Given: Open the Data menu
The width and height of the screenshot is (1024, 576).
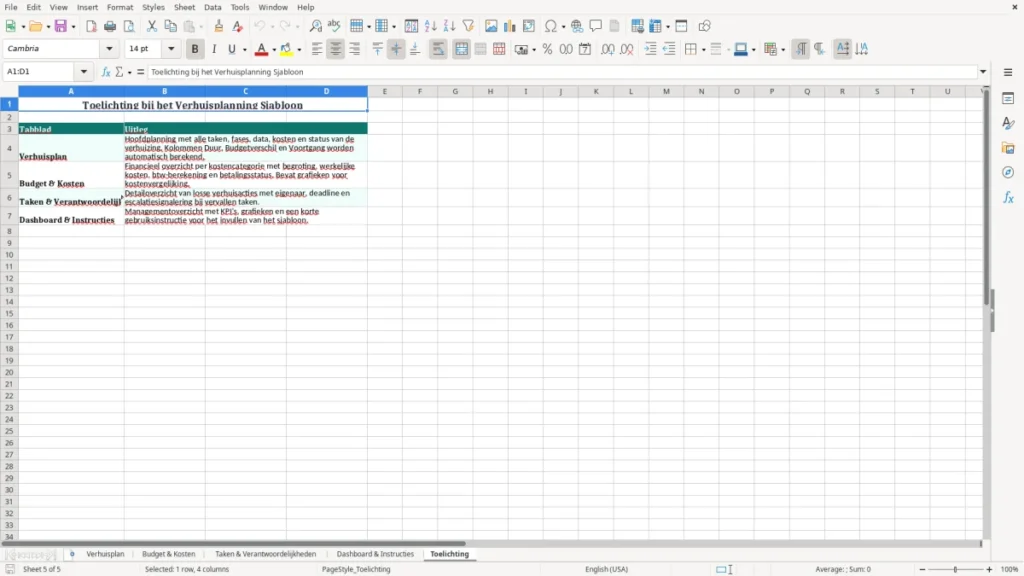Looking at the screenshot, I should coord(212,7).
